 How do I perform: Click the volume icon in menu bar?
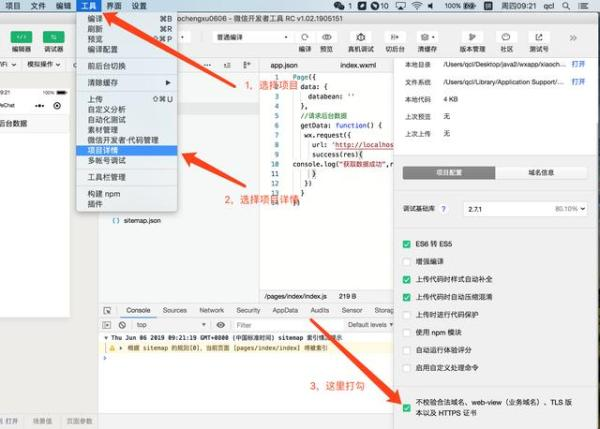[x=430, y=6]
